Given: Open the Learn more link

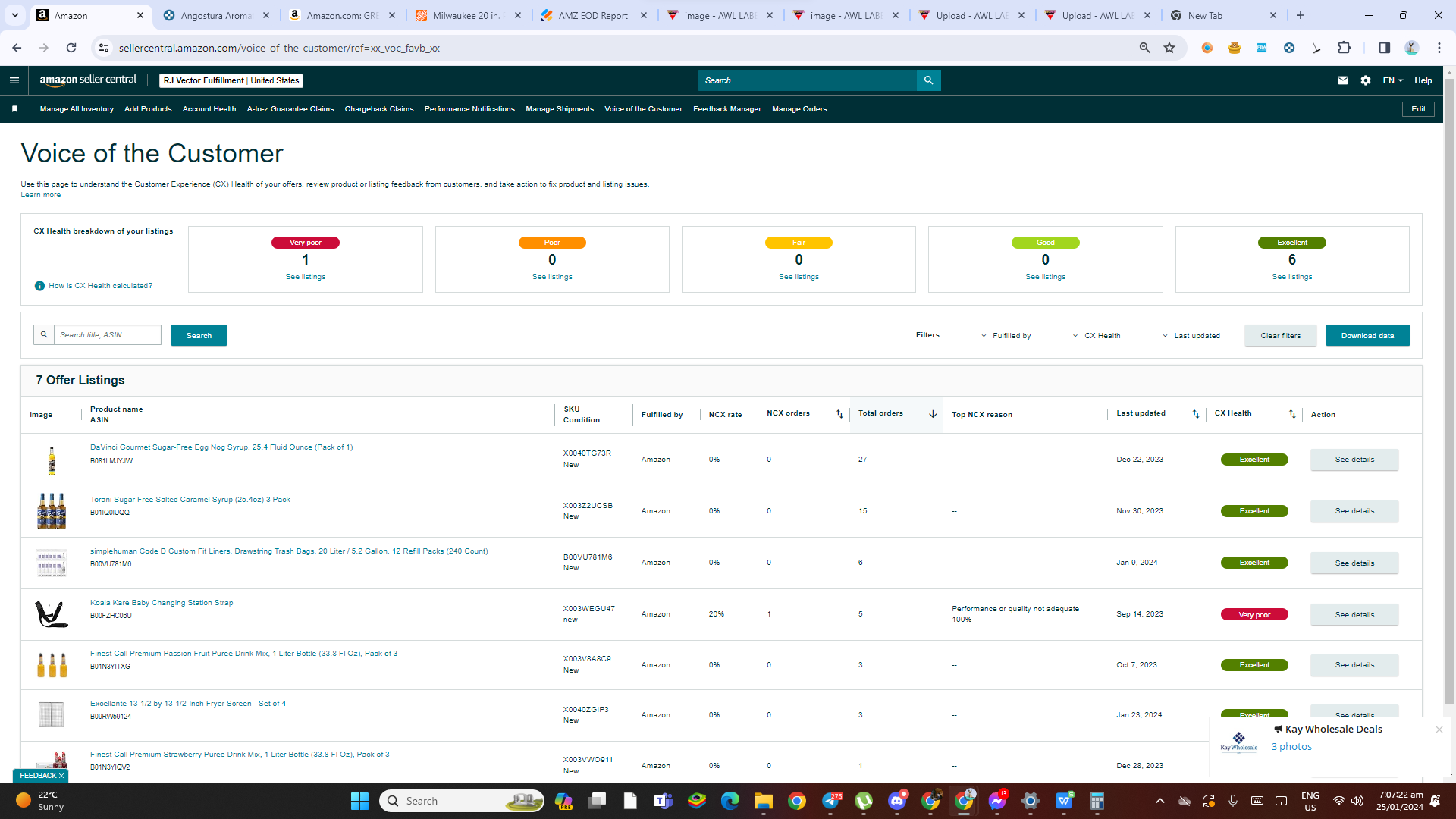Looking at the screenshot, I should pyautogui.click(x=41, y=195).
